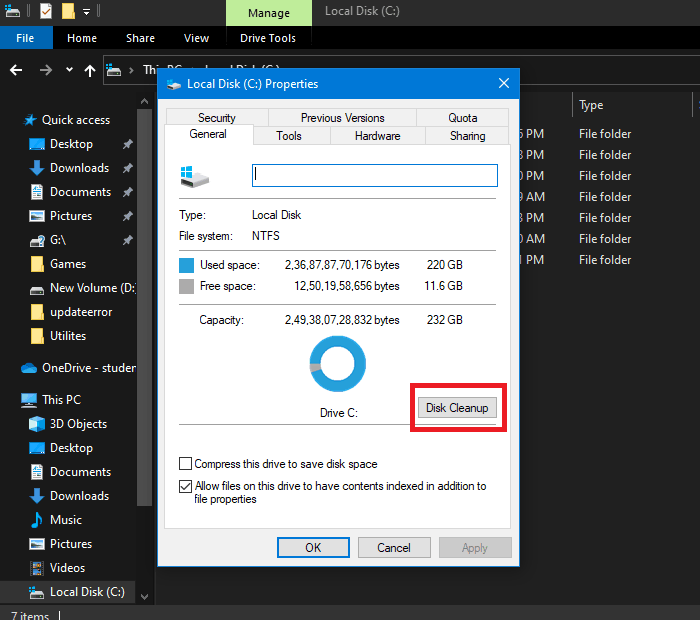The image size is (700, 620).
Task: Select the General tab
Action: [208, 134]
